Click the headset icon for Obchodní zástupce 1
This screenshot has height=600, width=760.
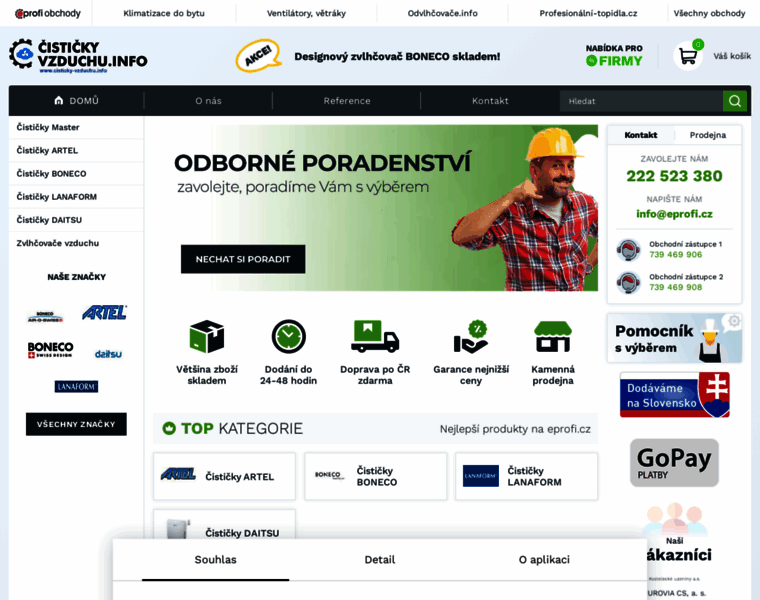tap(629, 250)
